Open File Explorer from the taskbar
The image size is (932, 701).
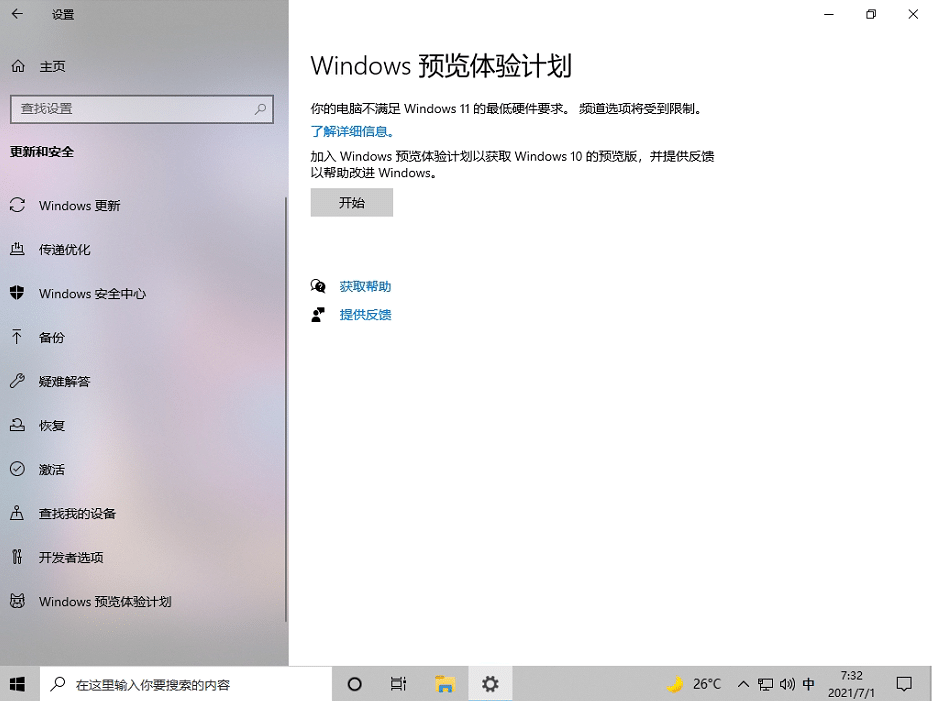(445, 684)
